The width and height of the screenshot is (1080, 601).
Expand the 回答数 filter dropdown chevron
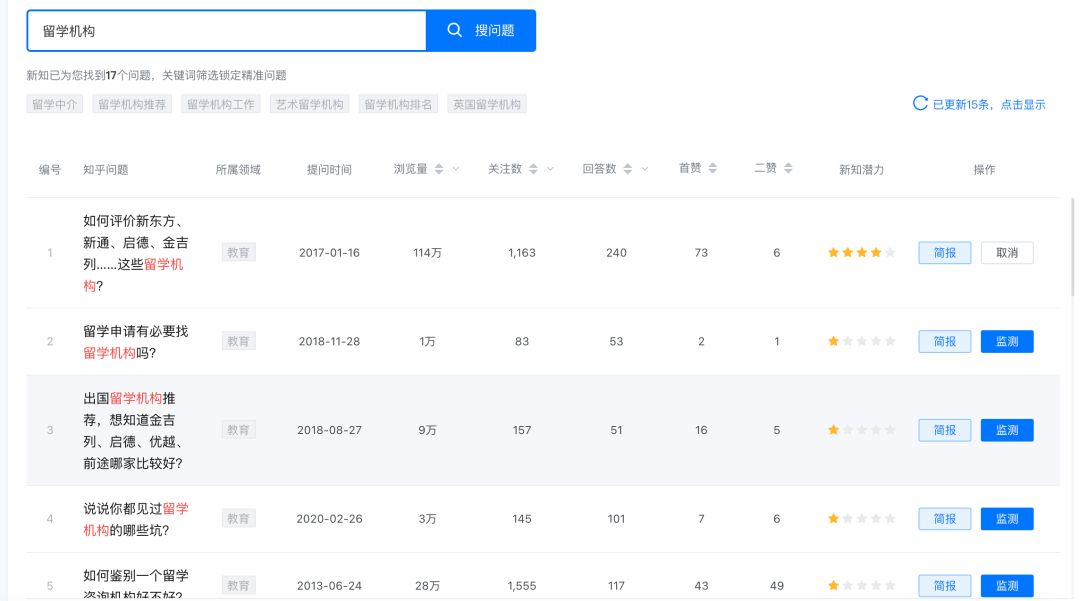click(x=646, y=169)
